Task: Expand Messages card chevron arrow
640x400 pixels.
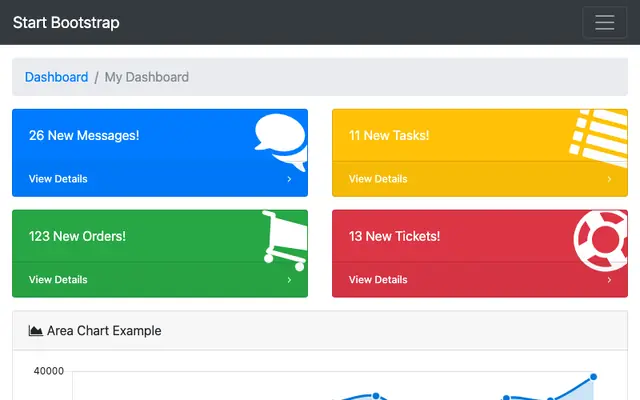Action: pyautogui.click(x=289, y=179)
